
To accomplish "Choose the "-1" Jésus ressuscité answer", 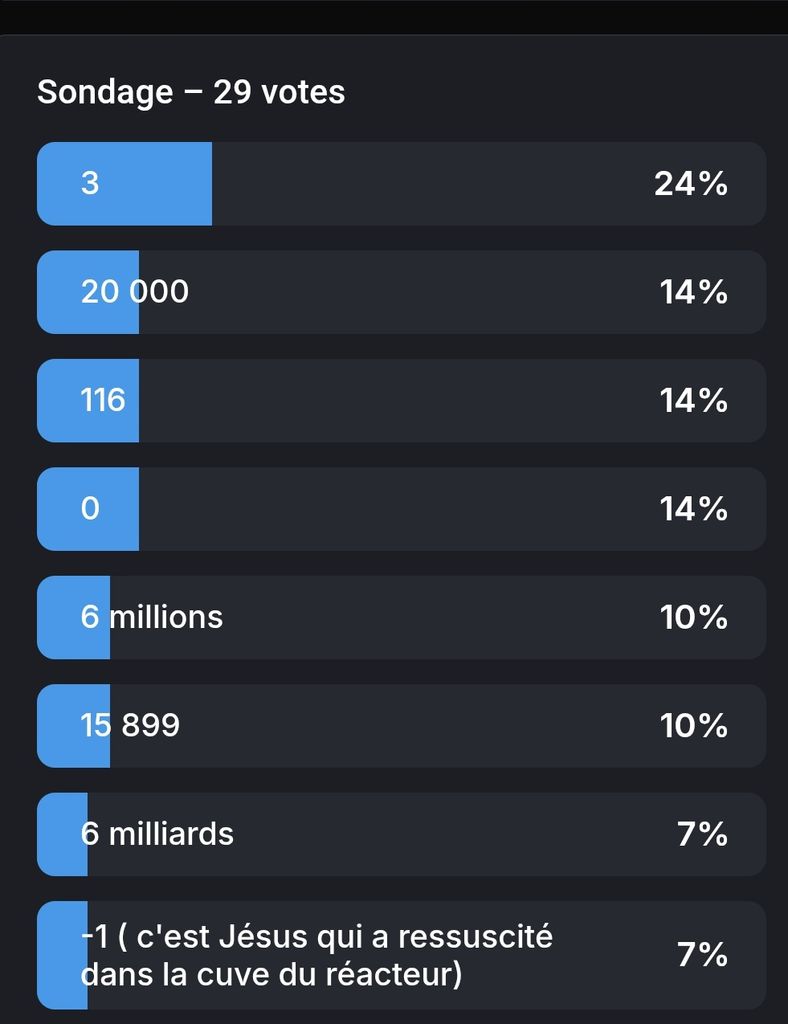I will pos(316,955).
